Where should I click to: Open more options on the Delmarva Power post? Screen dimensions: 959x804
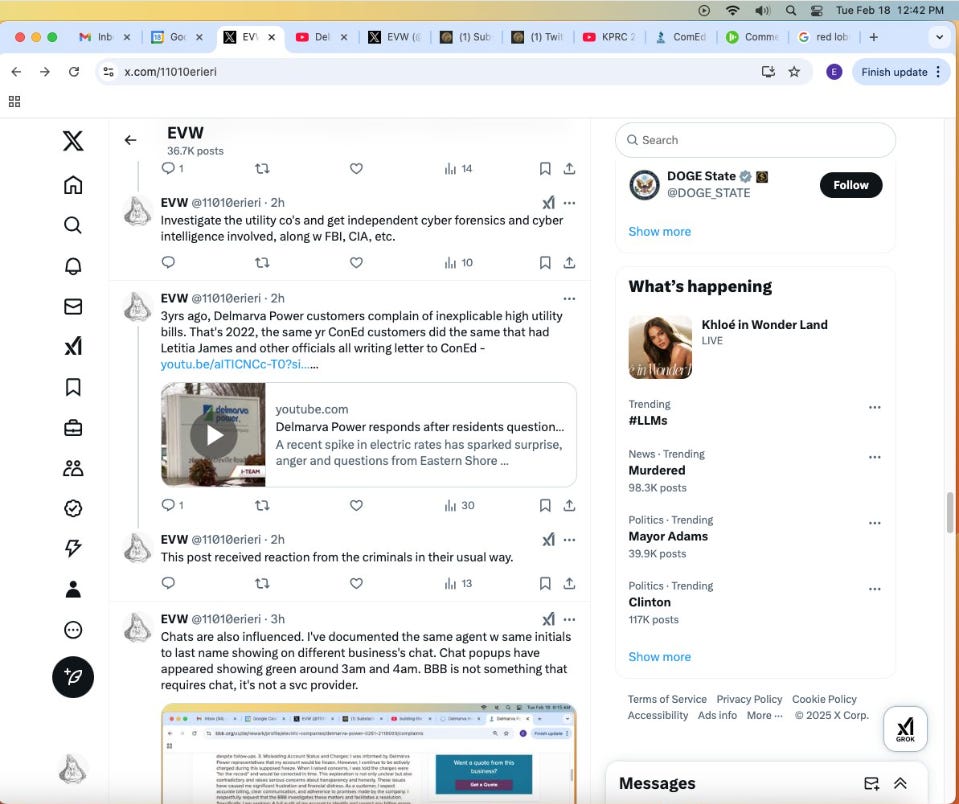[x=569, y=298]
